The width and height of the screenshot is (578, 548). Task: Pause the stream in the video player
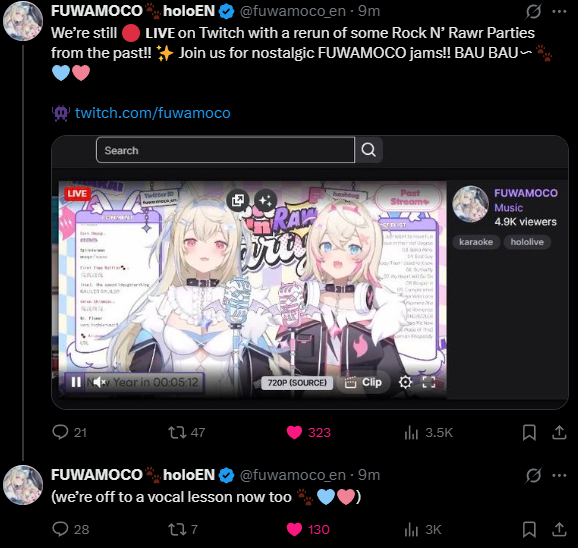[x=76, y=382]
